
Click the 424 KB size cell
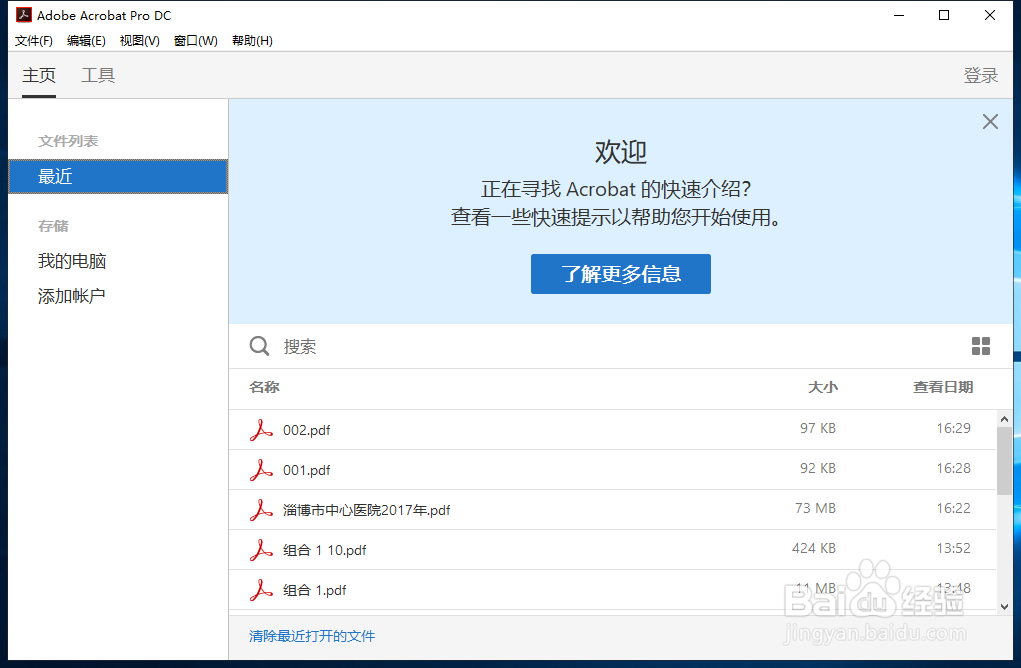(x=814, y=548)
